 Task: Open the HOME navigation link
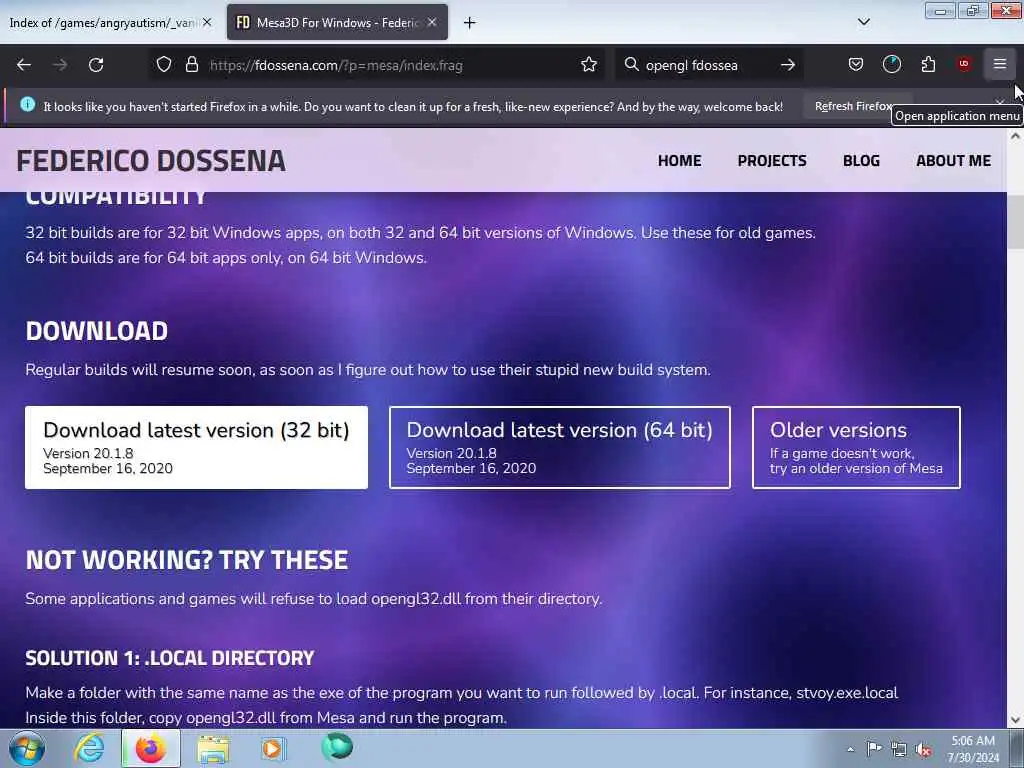(x=679, y=161)
